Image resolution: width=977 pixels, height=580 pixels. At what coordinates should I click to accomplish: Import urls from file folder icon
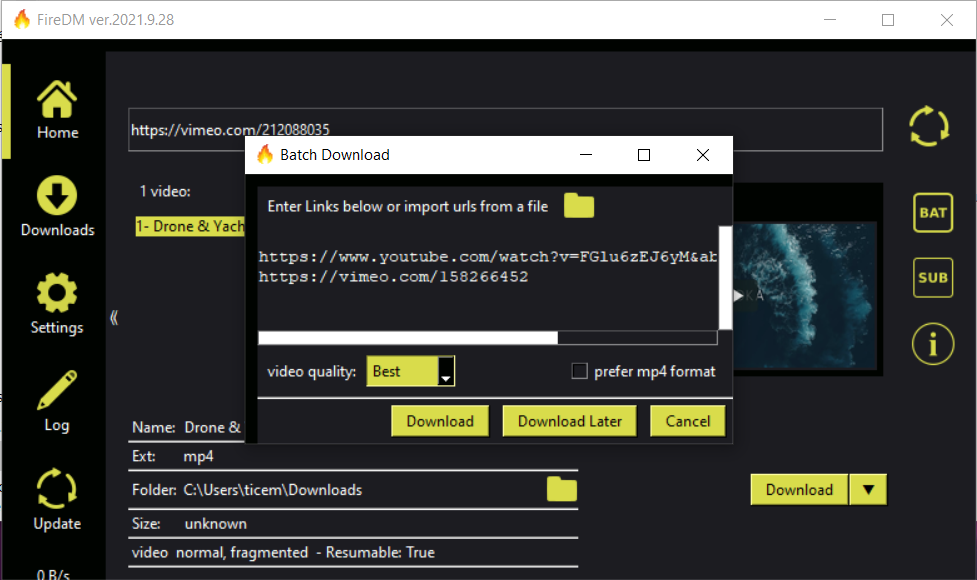(x=579, y=206)
